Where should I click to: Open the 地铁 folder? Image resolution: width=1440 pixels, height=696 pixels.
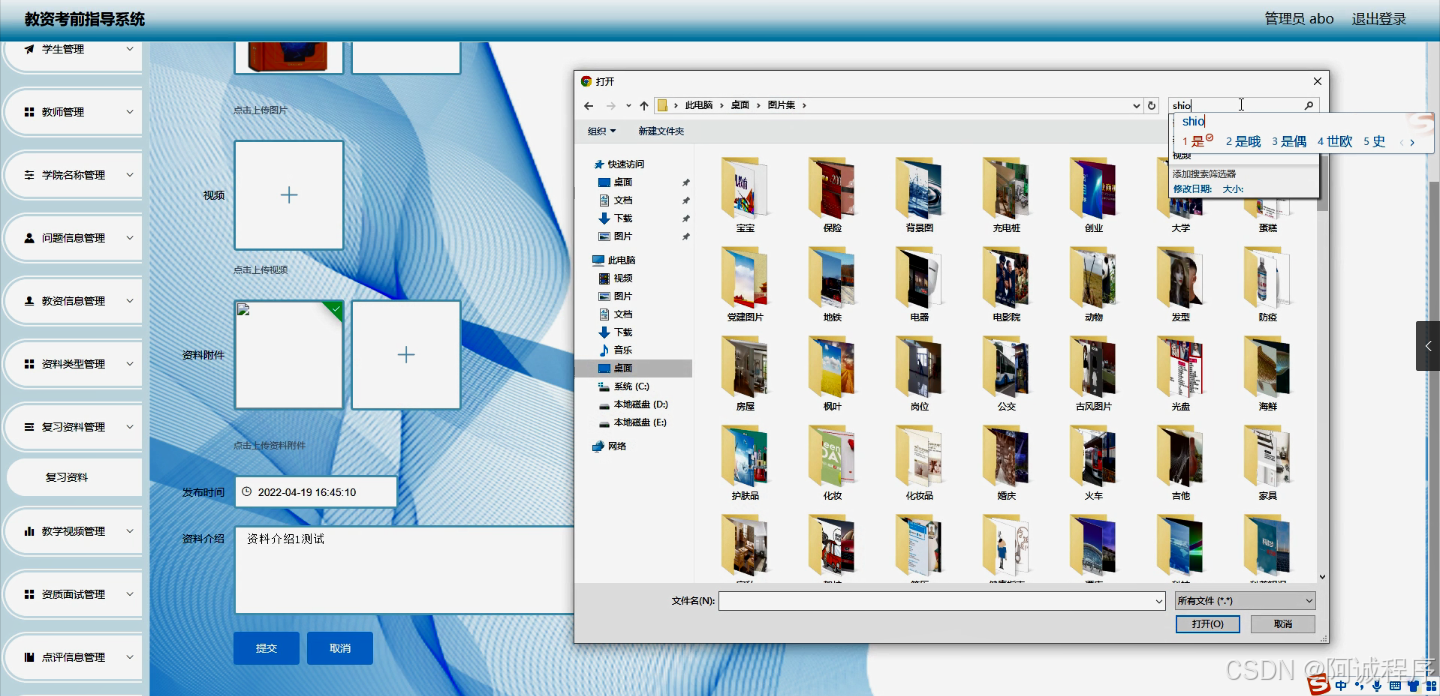832,284
